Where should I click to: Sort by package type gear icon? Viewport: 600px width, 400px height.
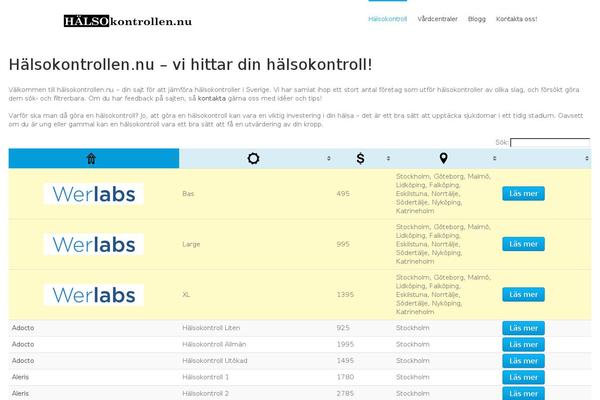tap(253, 158)
